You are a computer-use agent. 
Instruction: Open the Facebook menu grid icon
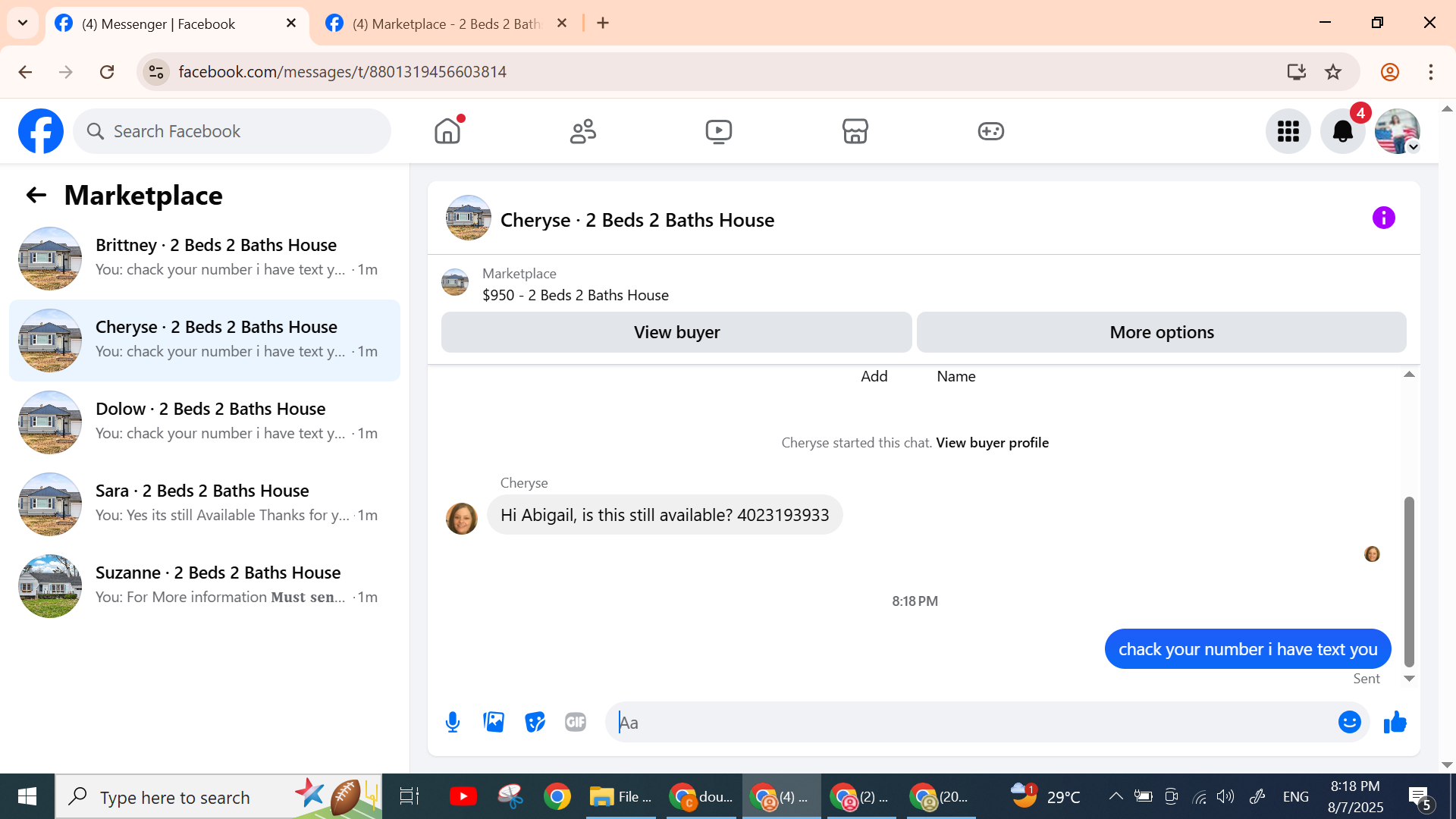[1288, 131]
